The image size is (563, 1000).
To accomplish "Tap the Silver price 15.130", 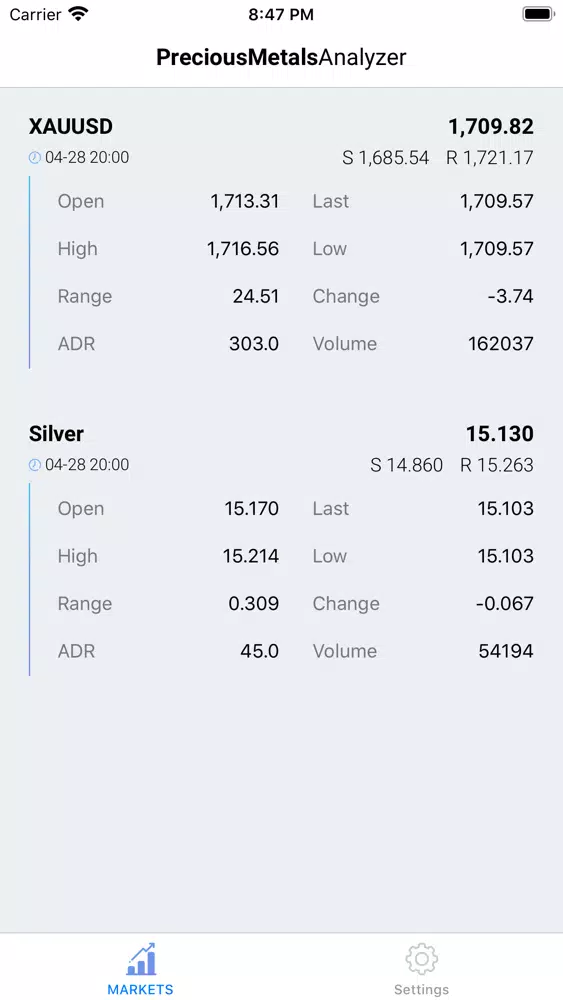I will (500, 434).
